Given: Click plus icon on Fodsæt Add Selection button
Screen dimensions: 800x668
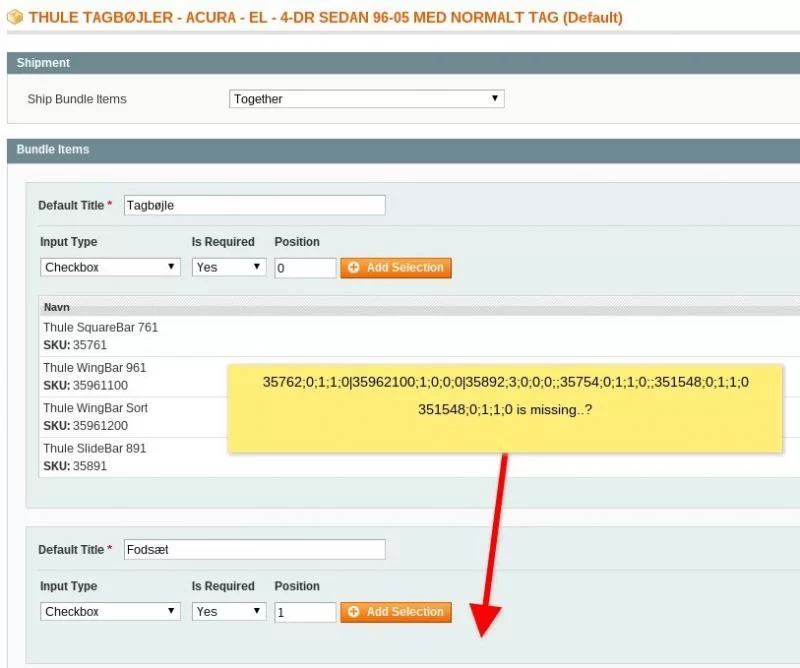Looking at the screenshot, I should pos(354,611).
